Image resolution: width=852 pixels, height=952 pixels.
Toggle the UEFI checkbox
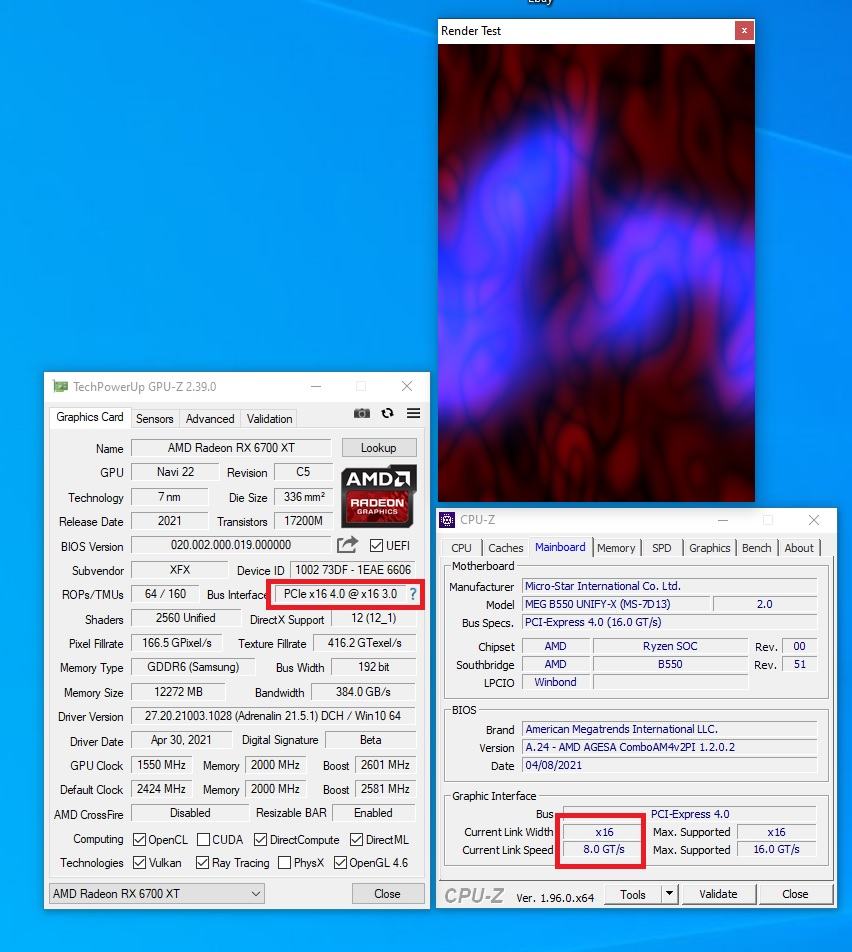click(x=377, y=545)
